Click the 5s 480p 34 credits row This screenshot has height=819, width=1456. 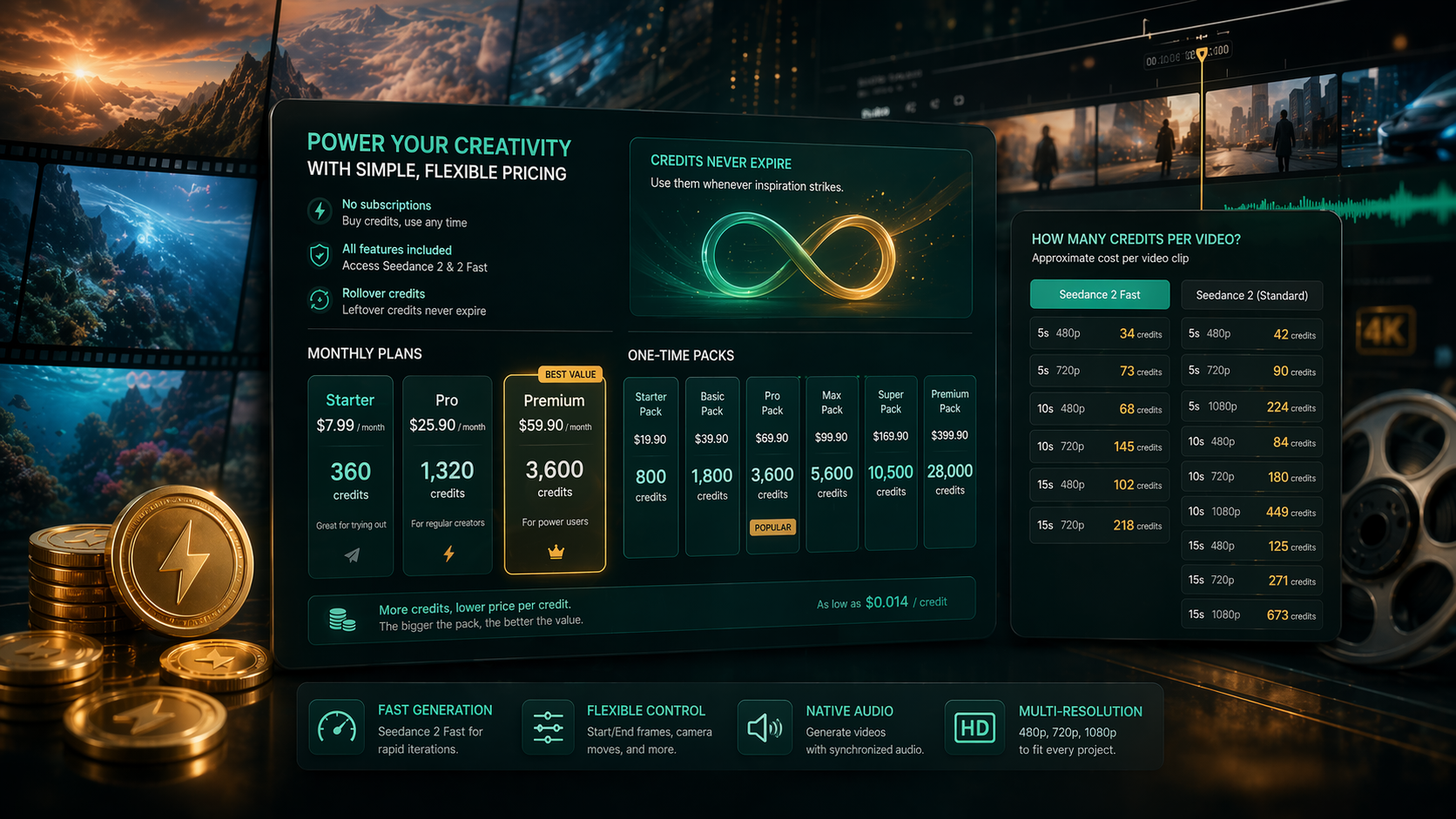(x=1100, y=333)
